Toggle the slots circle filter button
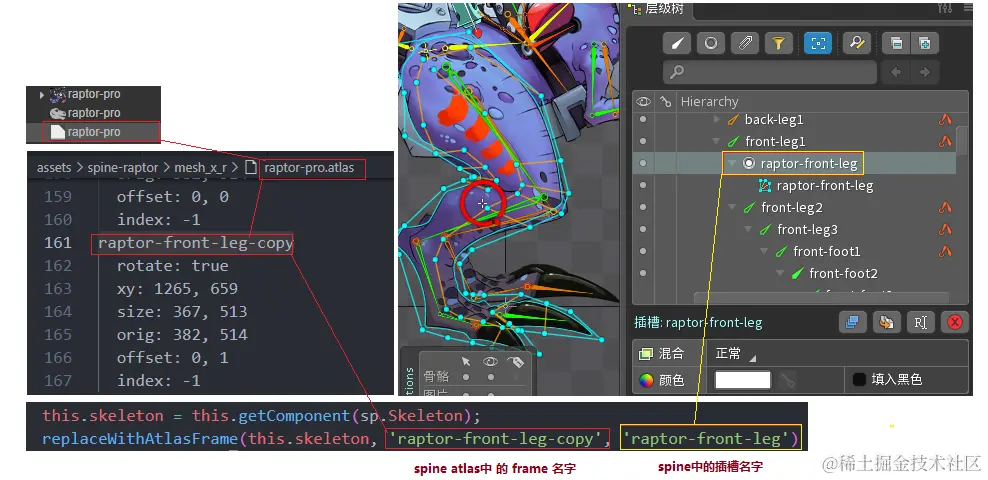This screenshot has height=480, width=988. (x=711, y=43)
